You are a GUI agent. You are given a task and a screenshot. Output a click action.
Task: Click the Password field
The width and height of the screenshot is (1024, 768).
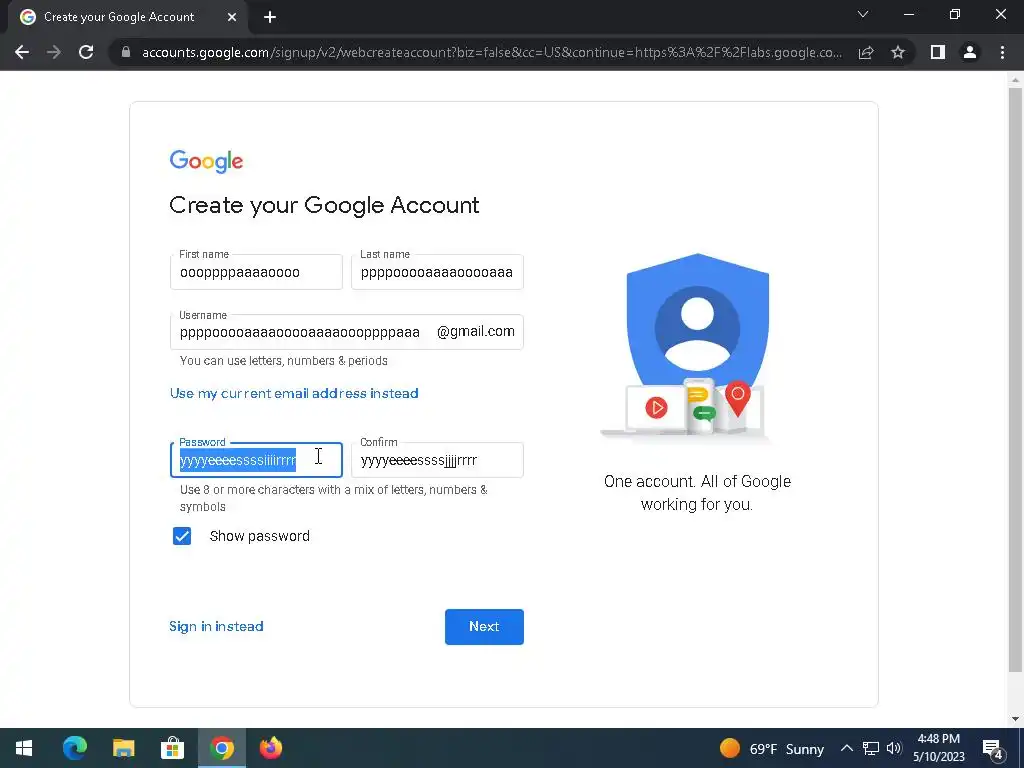(256, 460)
